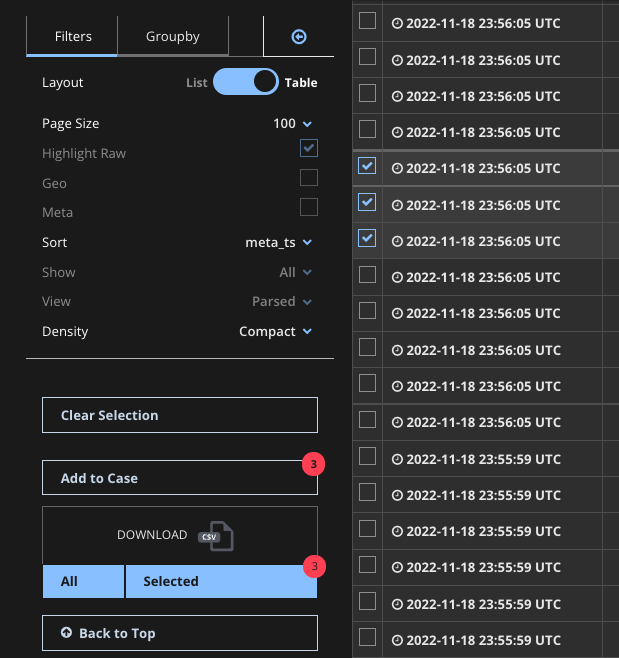Open the Page Size 100 dropdown
Viewport: 619px width, 658px height.
click(x=293, y=123)
